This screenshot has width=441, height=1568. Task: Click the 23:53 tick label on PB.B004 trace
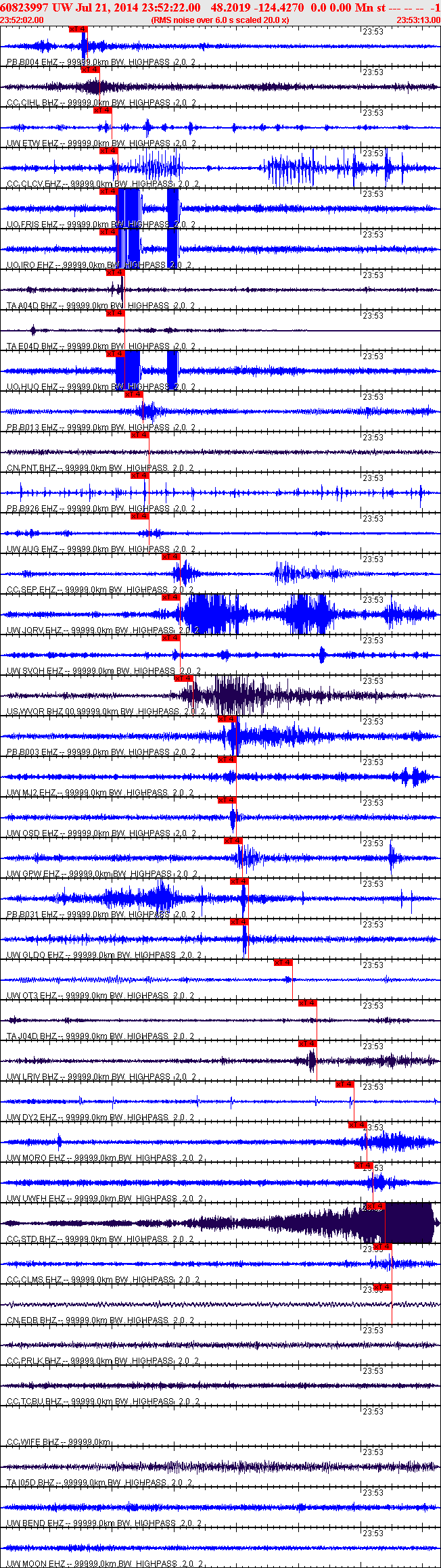(373, 32)
